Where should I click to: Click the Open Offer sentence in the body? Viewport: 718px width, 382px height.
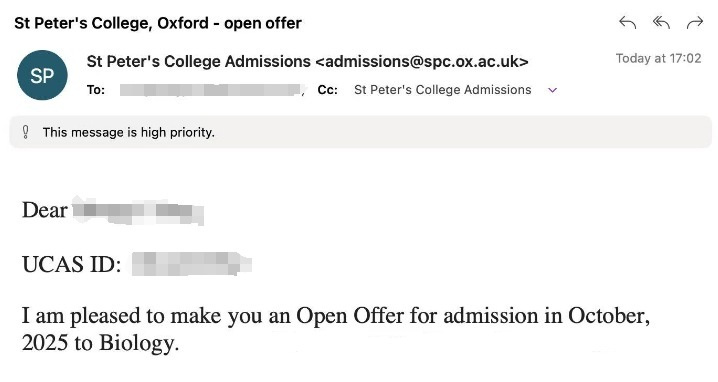[x=336, y=329]
